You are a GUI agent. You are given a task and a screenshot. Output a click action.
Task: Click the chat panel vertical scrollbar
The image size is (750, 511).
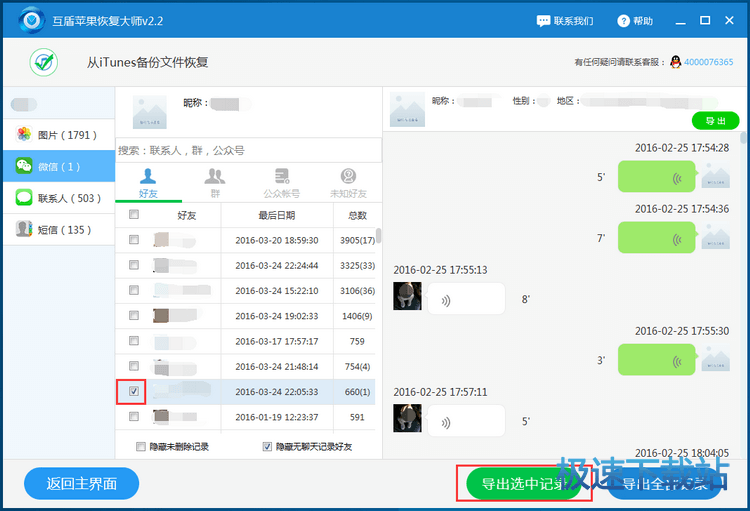[x=743, y=139]
